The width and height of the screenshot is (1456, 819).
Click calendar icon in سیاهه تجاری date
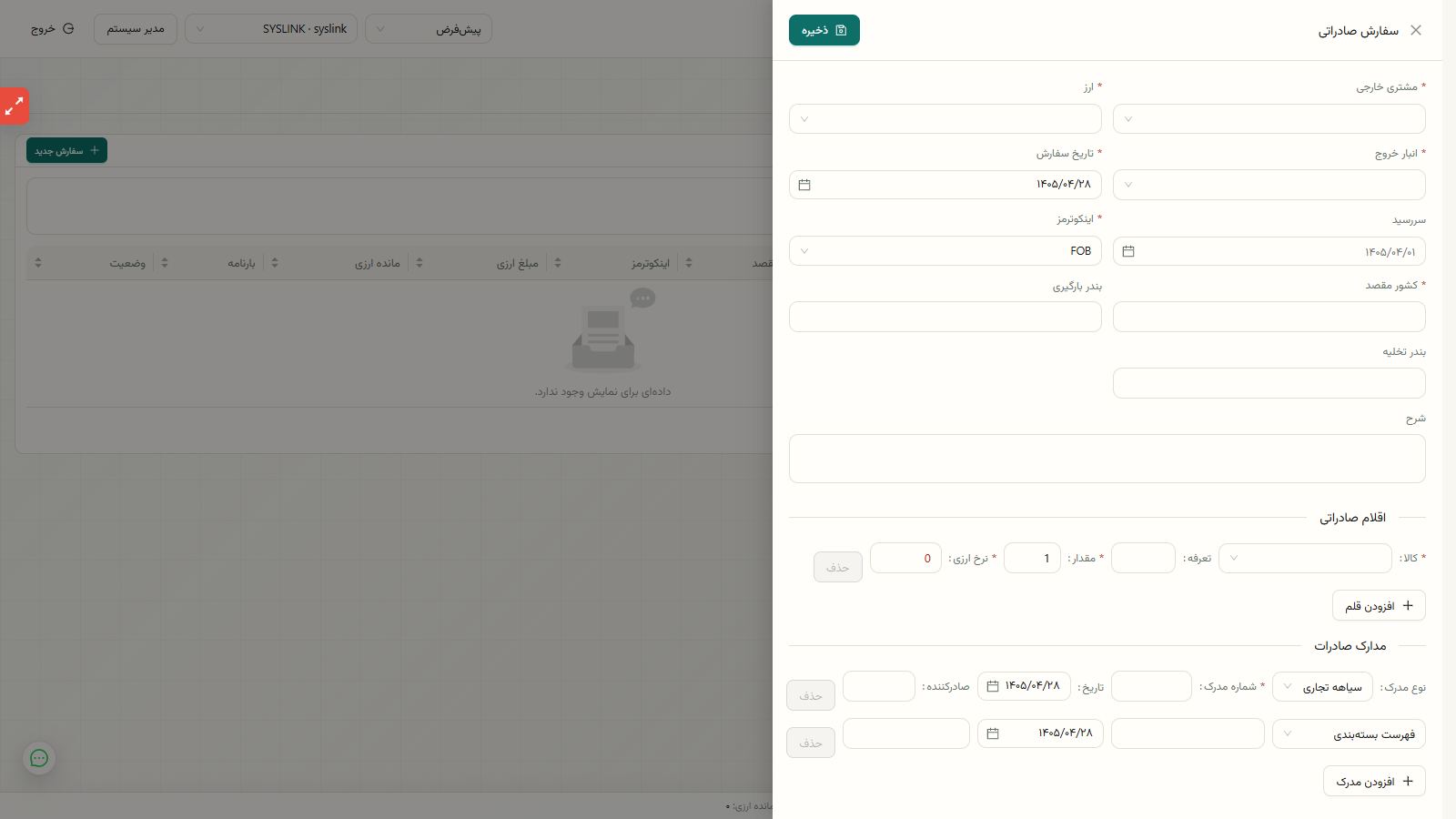(x=993, y=686)
